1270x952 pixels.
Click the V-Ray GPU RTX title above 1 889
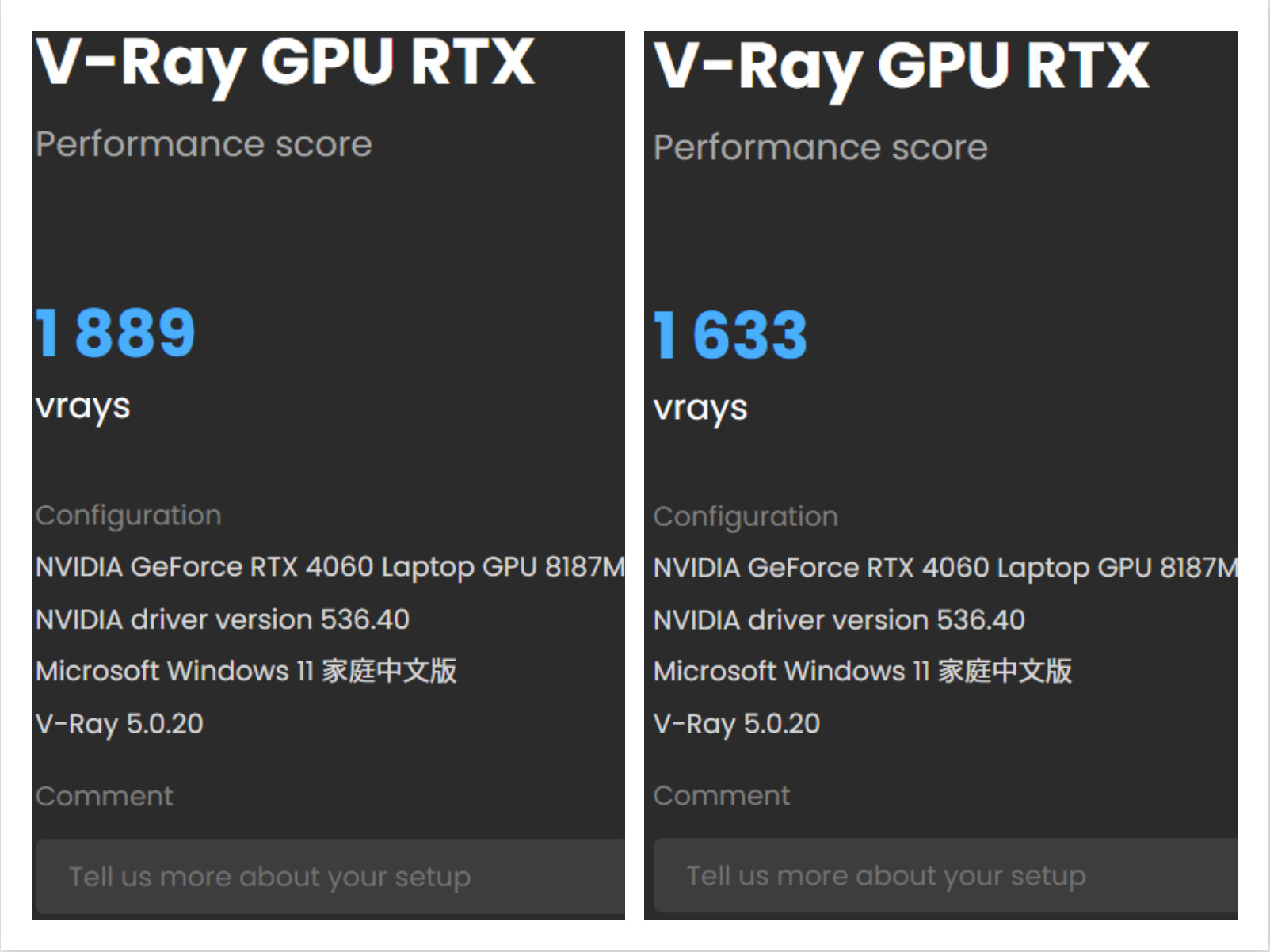(285, 63)
